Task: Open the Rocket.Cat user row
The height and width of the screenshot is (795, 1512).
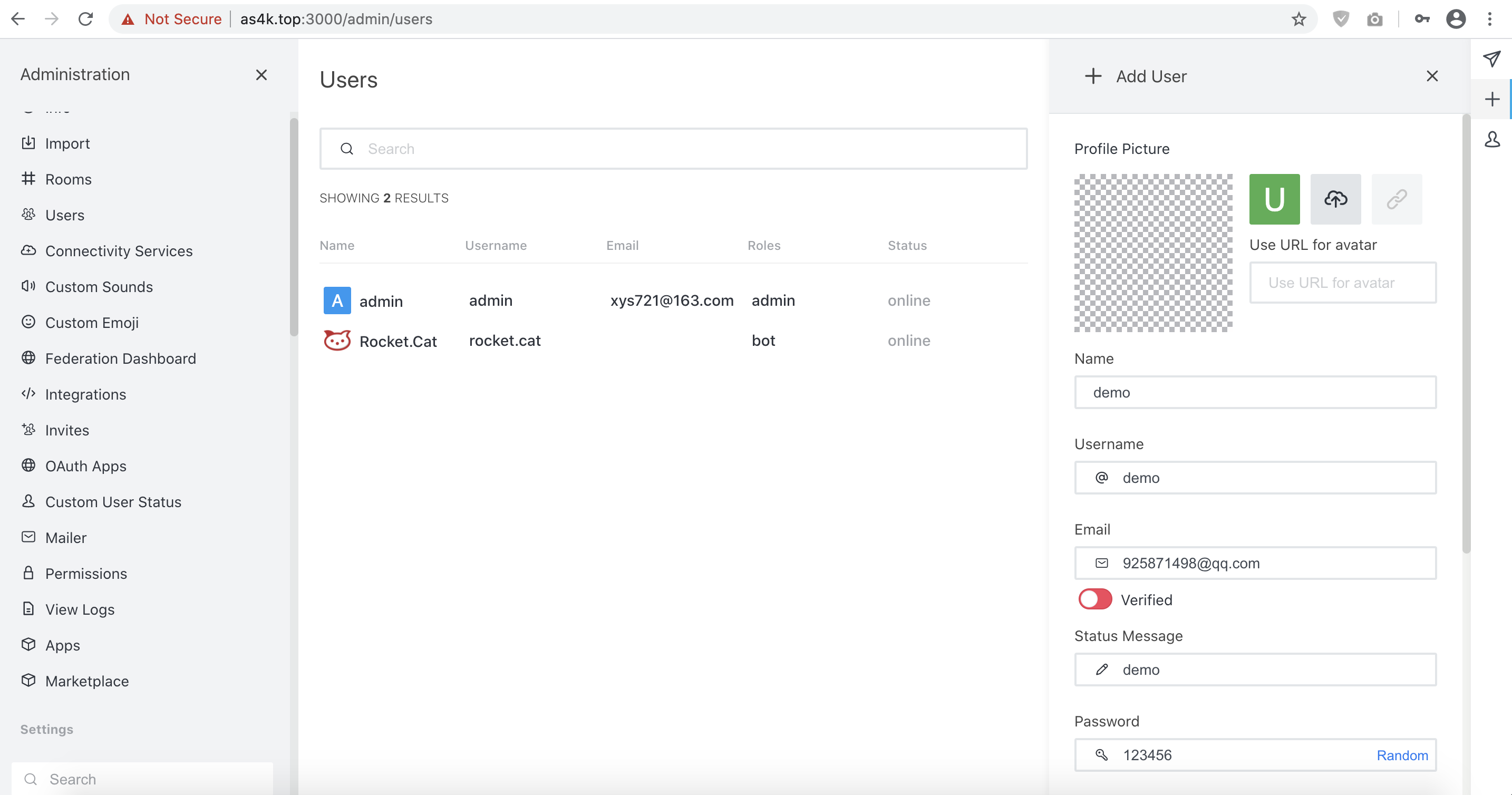Action: (x=673, y=341)
